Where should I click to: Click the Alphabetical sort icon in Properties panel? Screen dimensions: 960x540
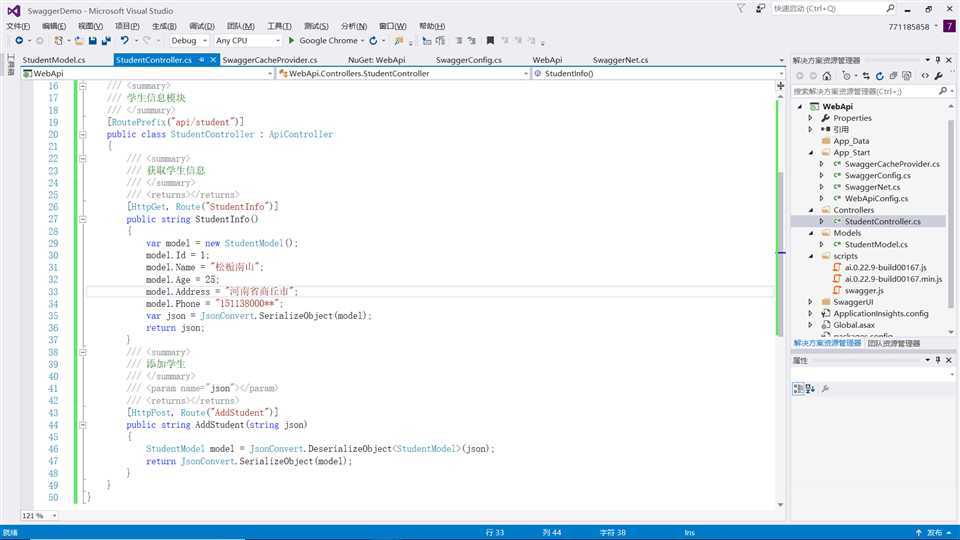pos(810,389)
